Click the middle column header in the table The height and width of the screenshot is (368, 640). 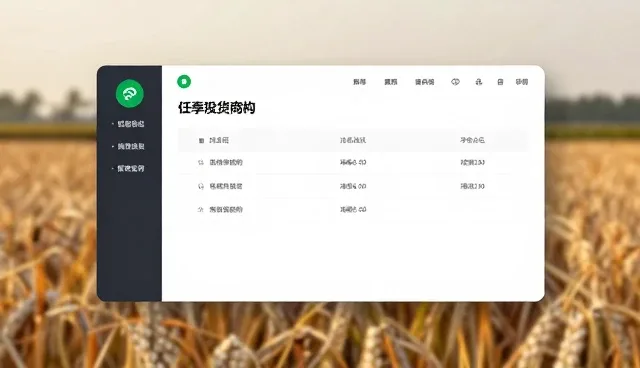click(x=353, y=140)
